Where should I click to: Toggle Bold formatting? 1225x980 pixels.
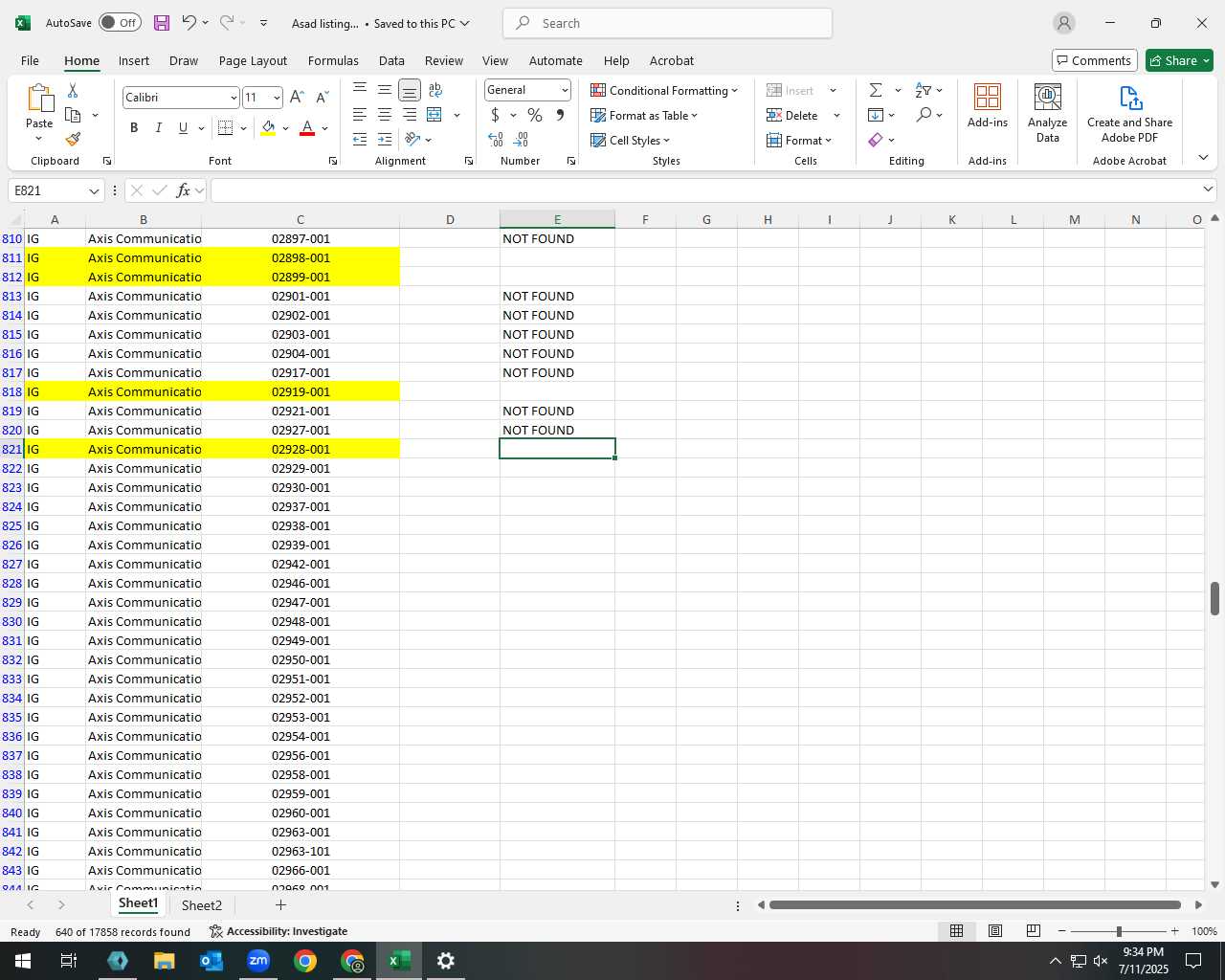coord(134,127)
